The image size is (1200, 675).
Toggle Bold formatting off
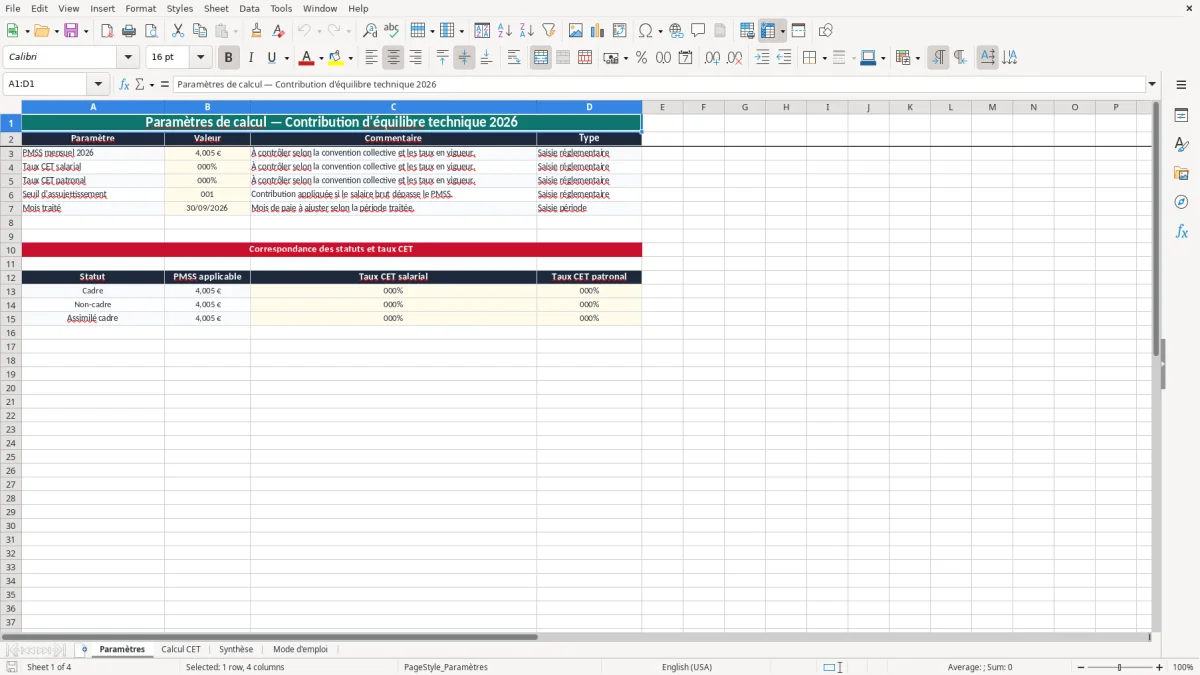click(229, 58)
